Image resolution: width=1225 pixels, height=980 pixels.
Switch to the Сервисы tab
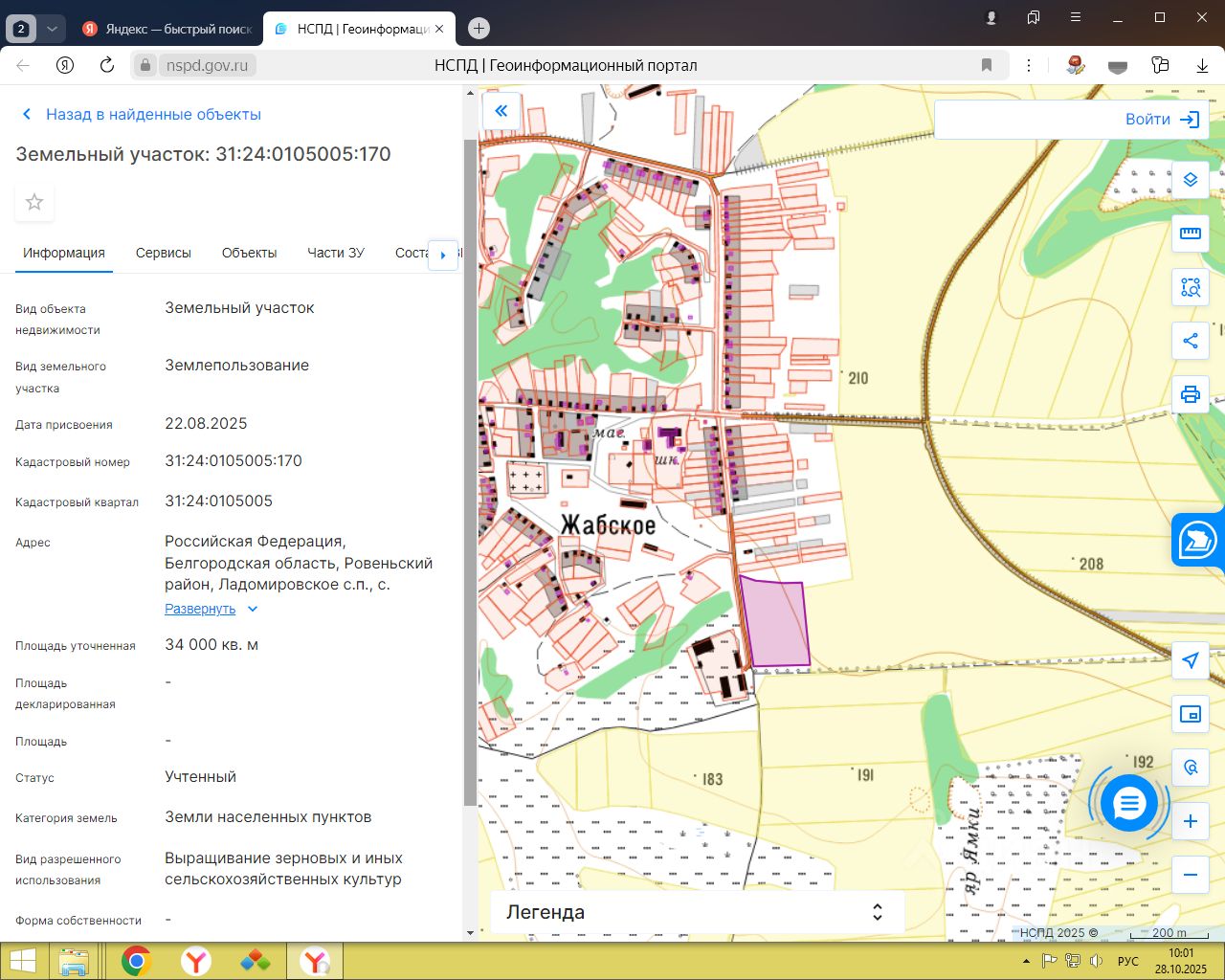164,253
